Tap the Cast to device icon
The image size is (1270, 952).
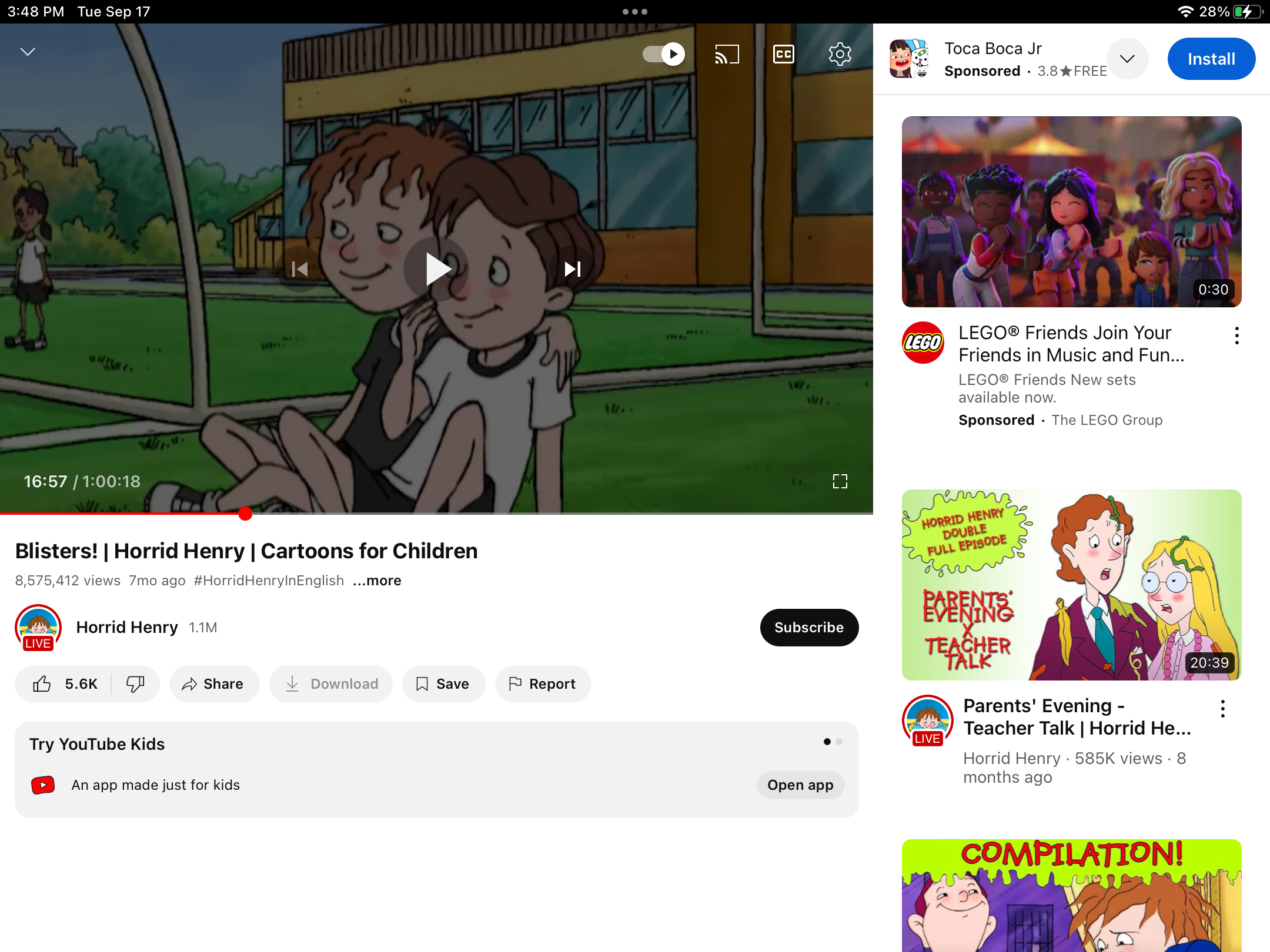point(727,54)
